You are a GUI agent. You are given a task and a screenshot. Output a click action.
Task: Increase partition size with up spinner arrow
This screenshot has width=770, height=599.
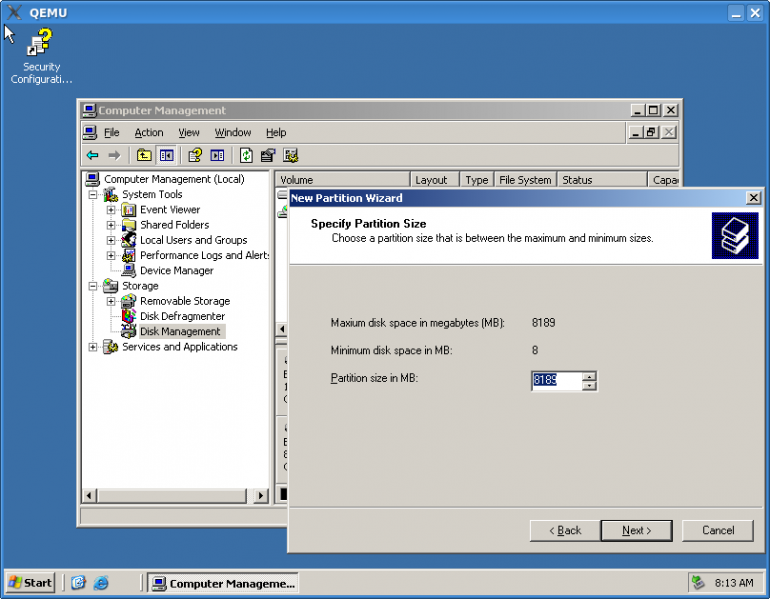pyautogui.click(x=589, y=376)
